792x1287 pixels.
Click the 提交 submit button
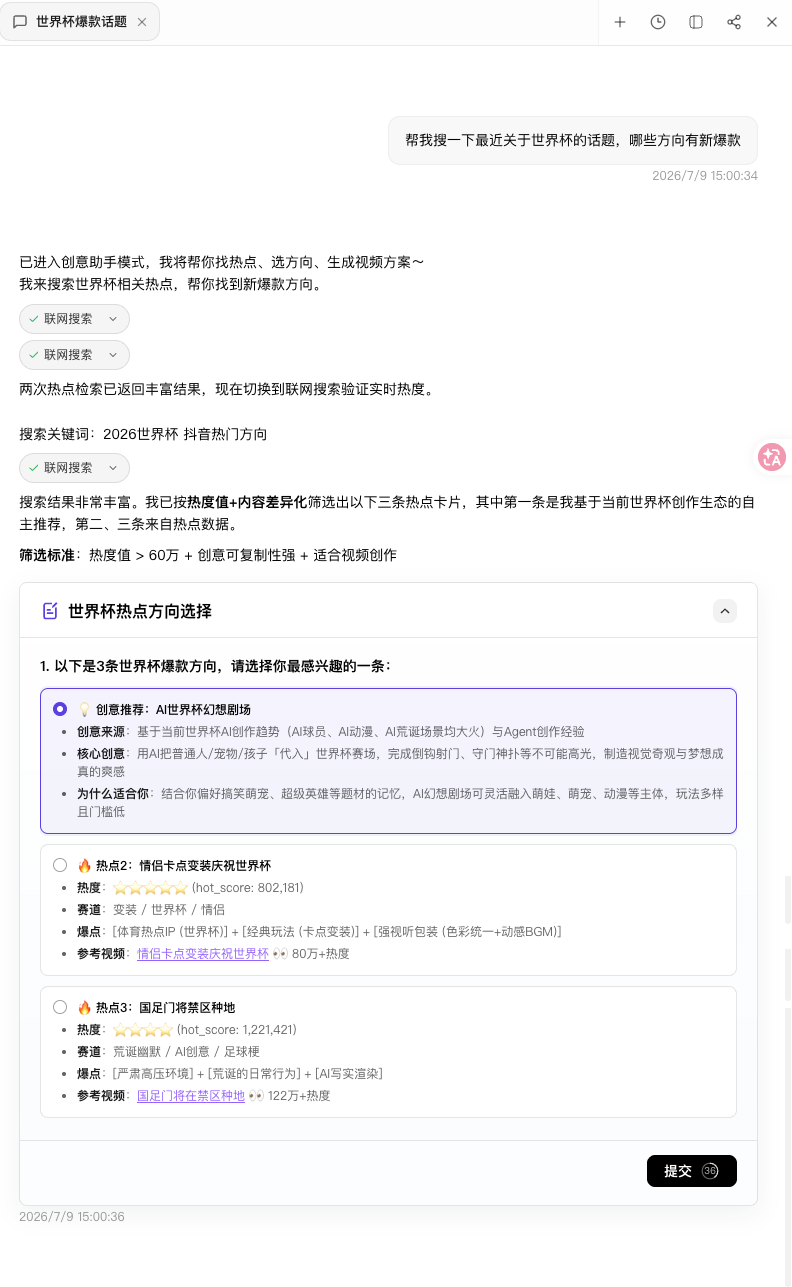[692, 1171]
